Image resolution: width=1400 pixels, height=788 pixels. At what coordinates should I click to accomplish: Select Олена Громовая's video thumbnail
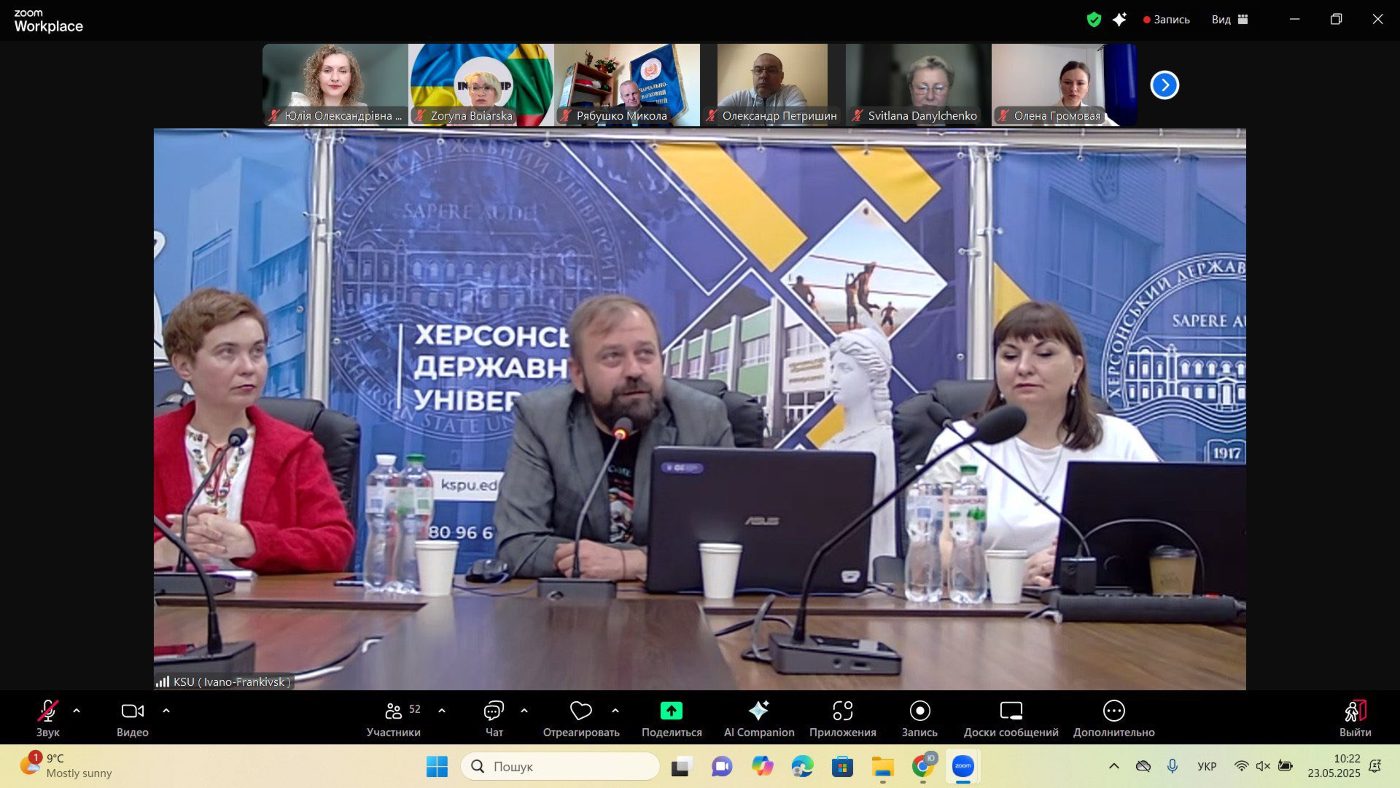(x=1064, y=85)
